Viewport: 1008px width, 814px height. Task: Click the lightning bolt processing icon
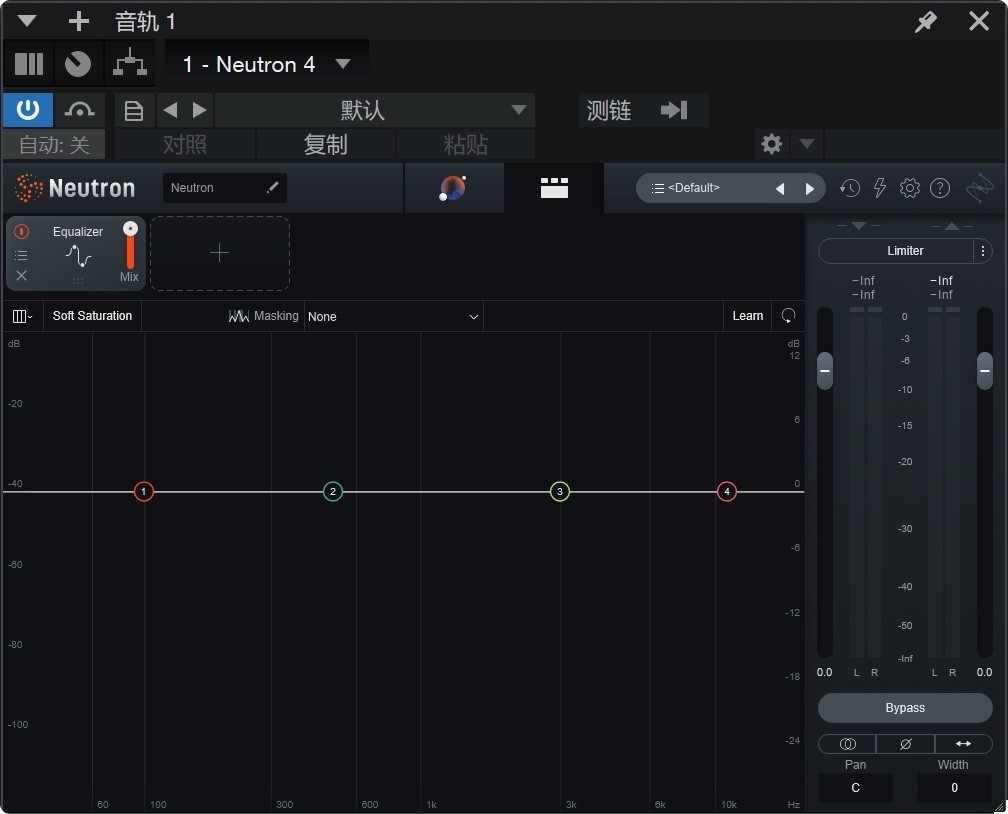[x=879, y=188]
